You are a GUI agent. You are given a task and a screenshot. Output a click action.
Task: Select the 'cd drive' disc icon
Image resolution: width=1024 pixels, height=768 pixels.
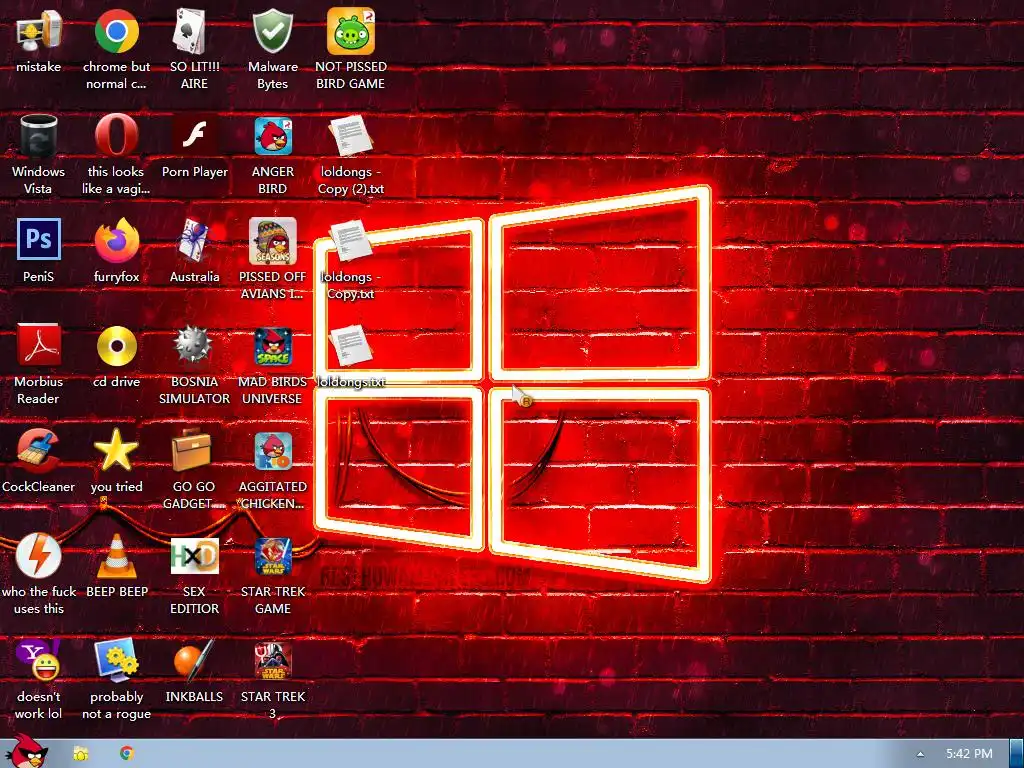(116, 345)
